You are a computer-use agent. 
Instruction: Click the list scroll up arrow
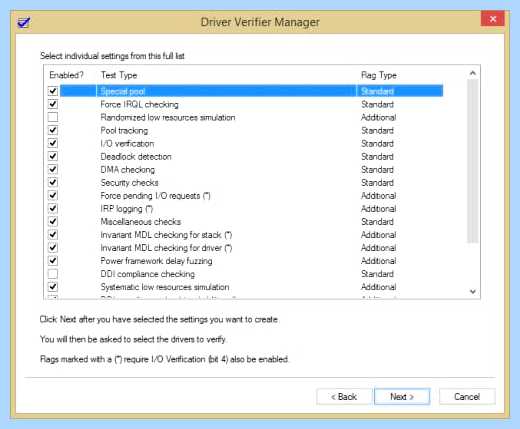473,73
